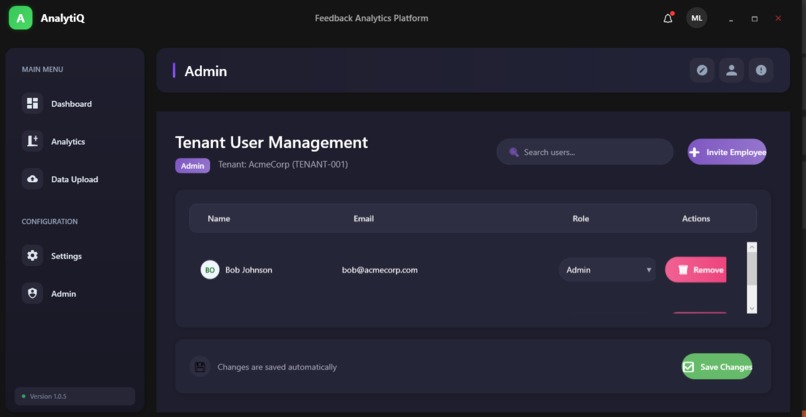Image resolution: width=806 pixels, height=417 pixels.
Task: Click Invite Employee button
Action: pyautogui.click(x=727, y=152)
